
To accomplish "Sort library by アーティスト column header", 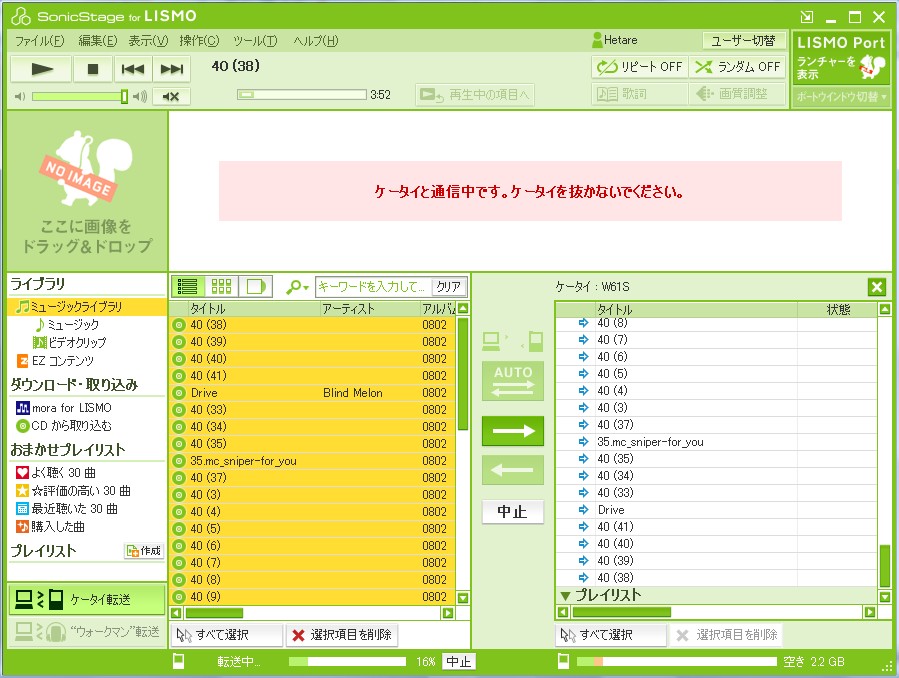I will [x=370, y=309].
